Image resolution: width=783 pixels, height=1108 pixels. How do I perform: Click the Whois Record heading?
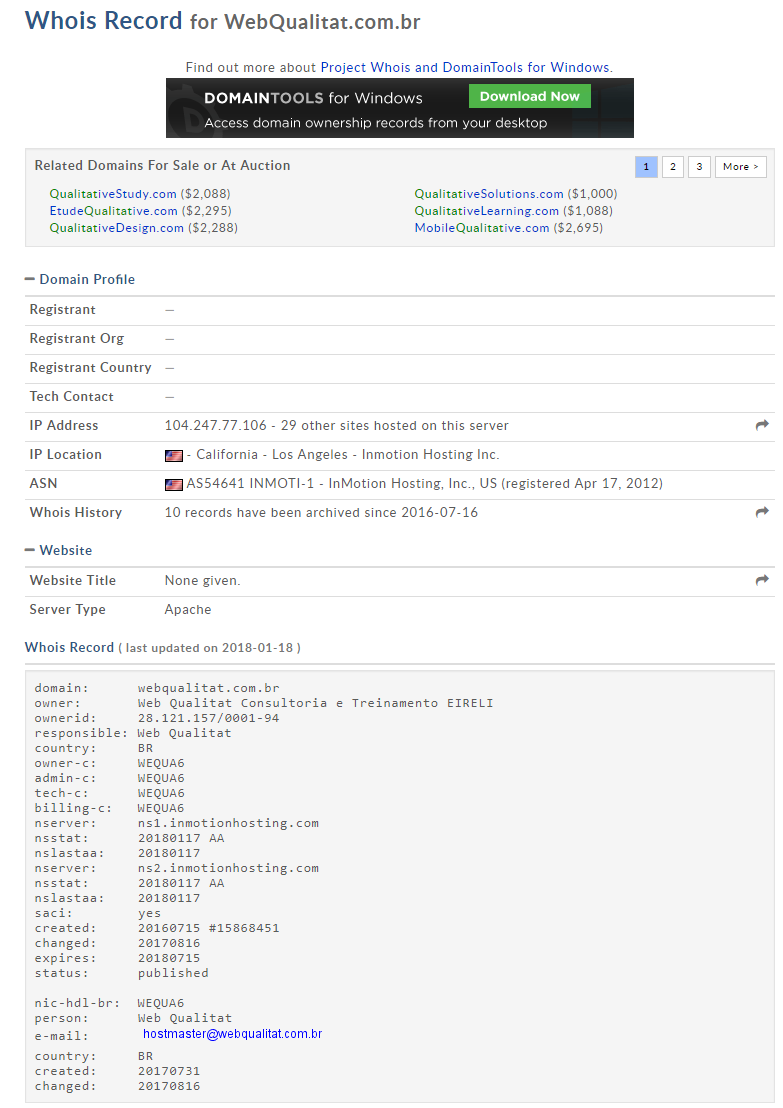pos(69,647)
